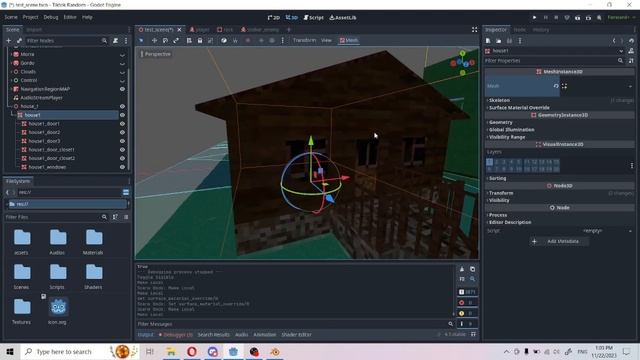
Task: Switch to the AssetLib workspace
Action: click(x=342, y=18)
